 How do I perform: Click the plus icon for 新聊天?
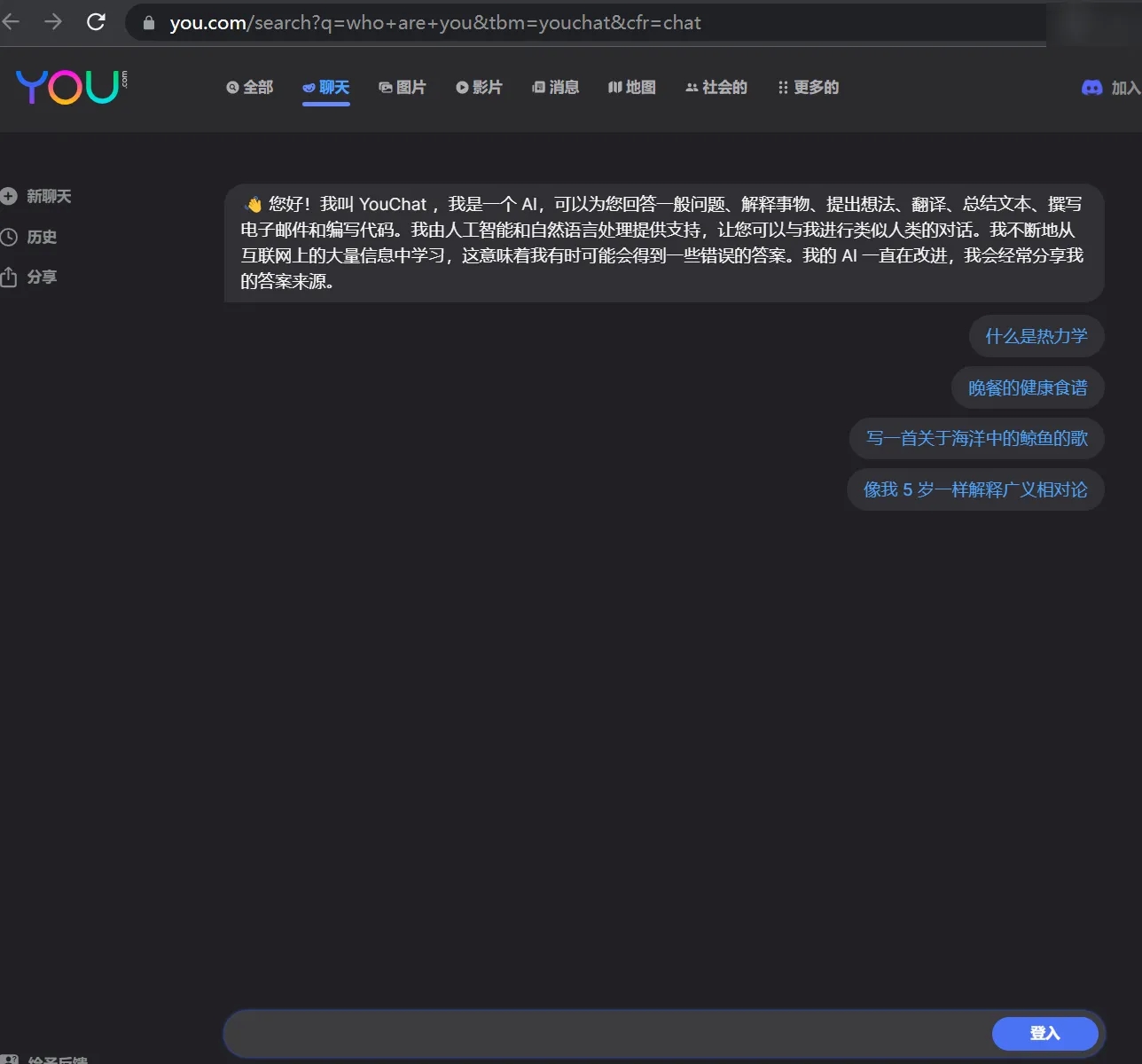(x=9, y=196)
